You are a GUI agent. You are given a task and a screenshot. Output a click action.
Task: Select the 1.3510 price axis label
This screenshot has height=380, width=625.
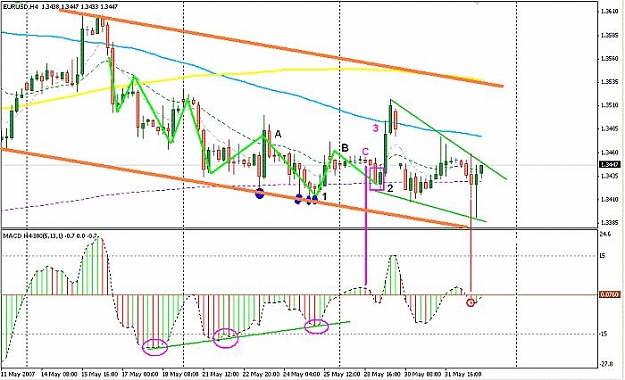point(610,106)
